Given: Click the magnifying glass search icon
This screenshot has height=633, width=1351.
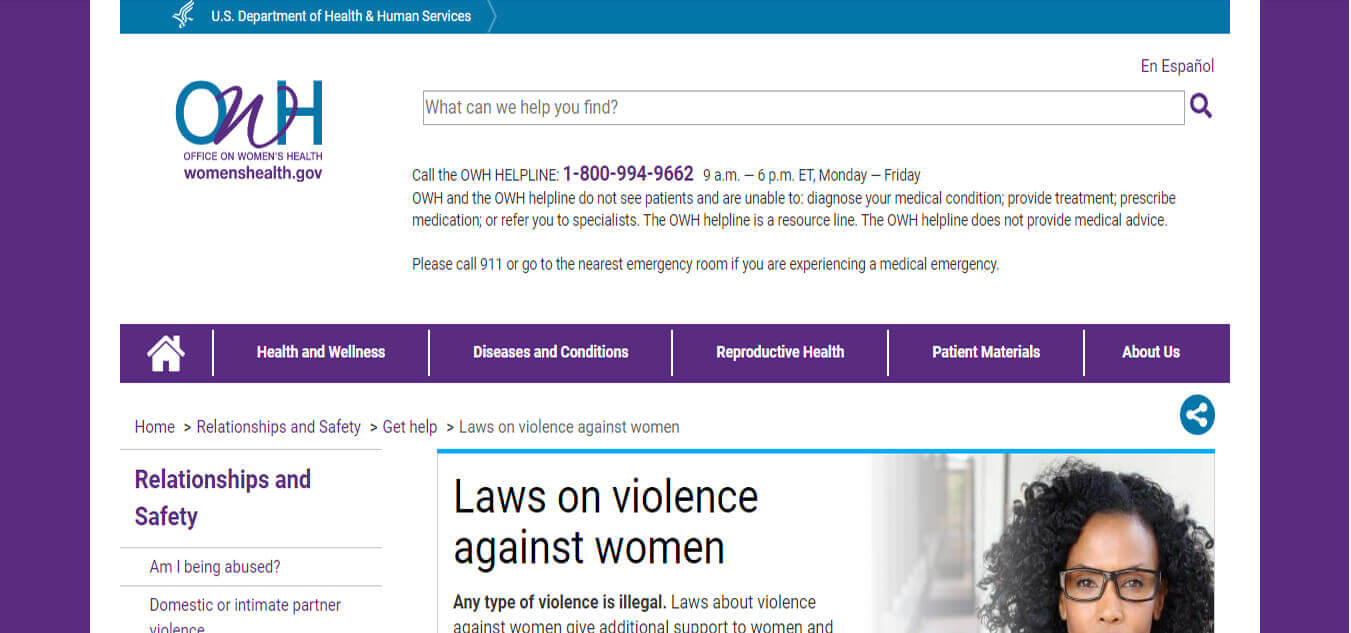Looking at the screenshot, I should (1201, 106).
